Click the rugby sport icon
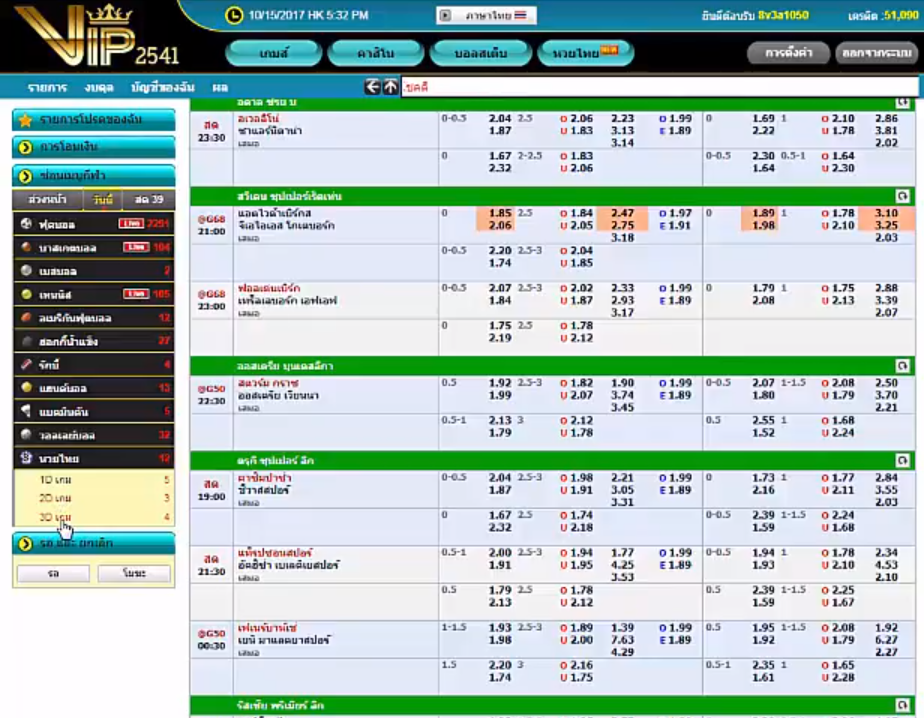924x718 pixels. 26,365
